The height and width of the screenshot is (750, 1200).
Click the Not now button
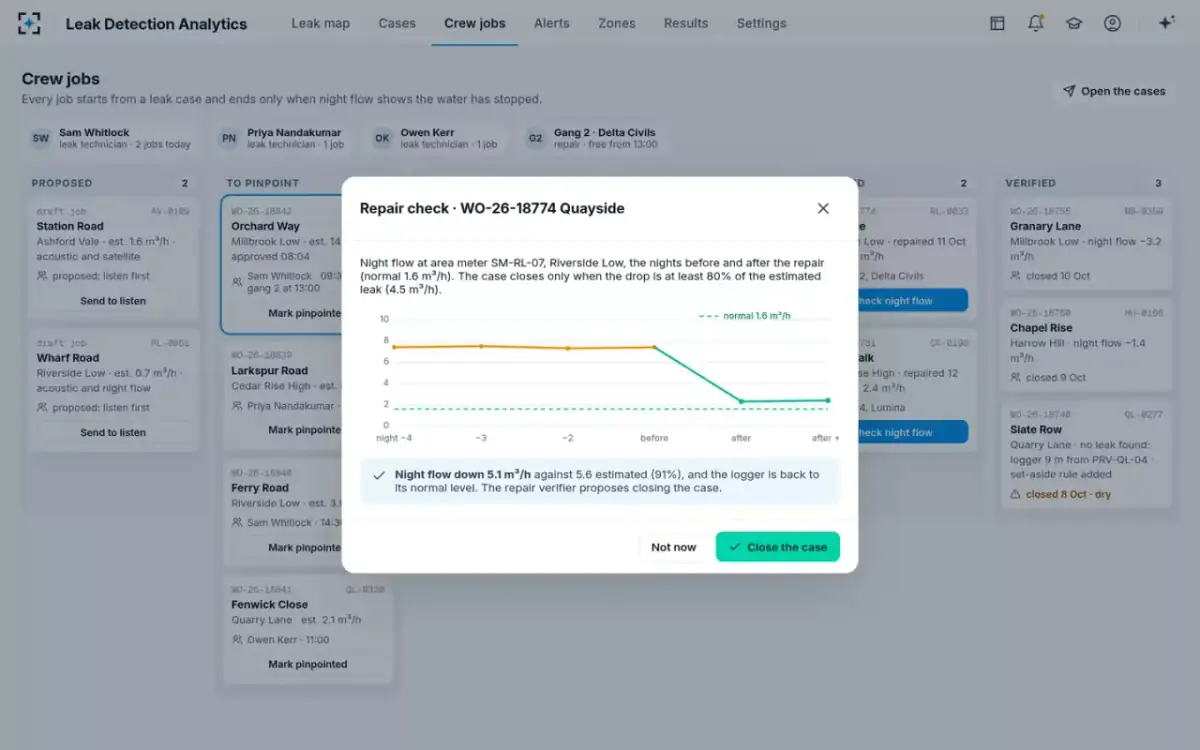(x=674, y=547)
